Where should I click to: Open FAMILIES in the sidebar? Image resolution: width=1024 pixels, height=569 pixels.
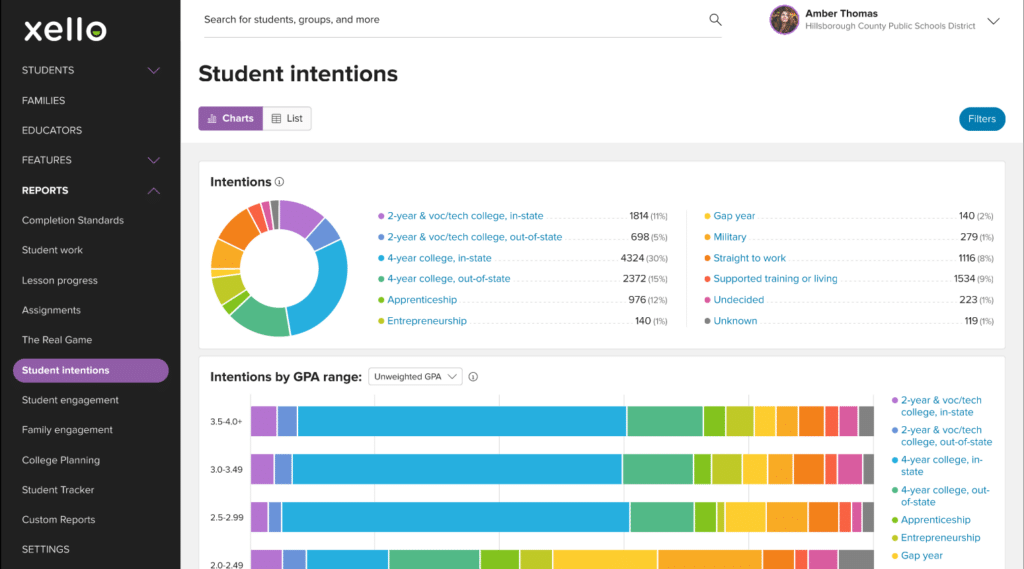click(43, 101)
